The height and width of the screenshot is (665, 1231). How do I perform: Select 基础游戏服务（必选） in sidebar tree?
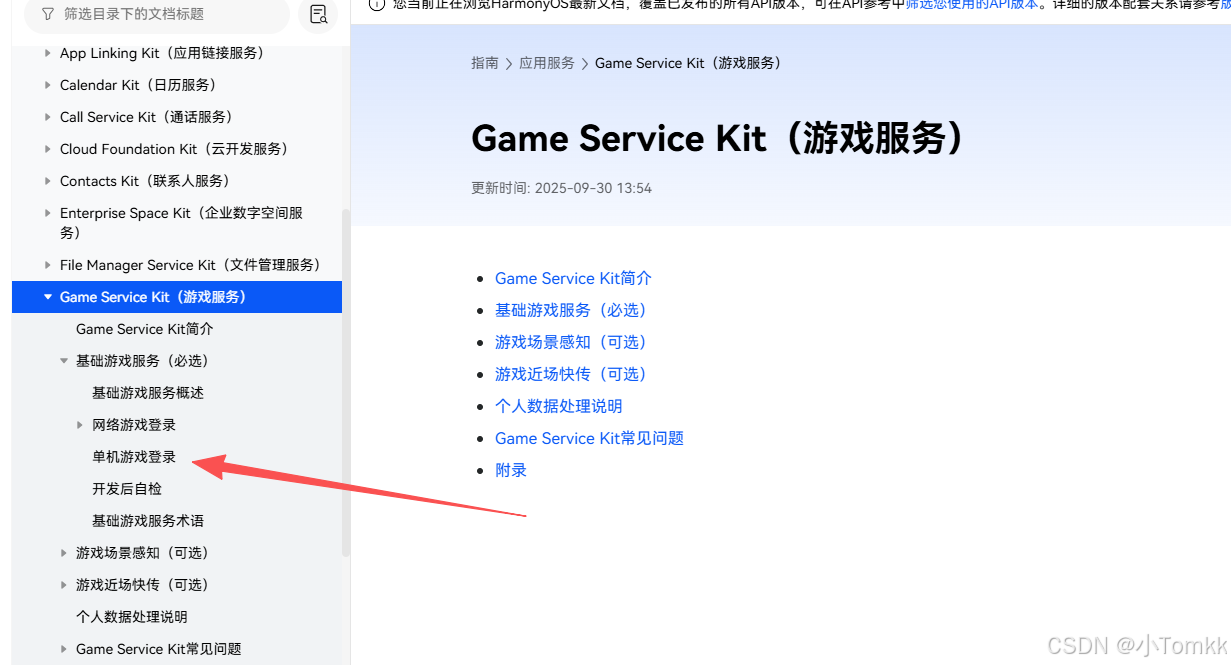[142, 361]
